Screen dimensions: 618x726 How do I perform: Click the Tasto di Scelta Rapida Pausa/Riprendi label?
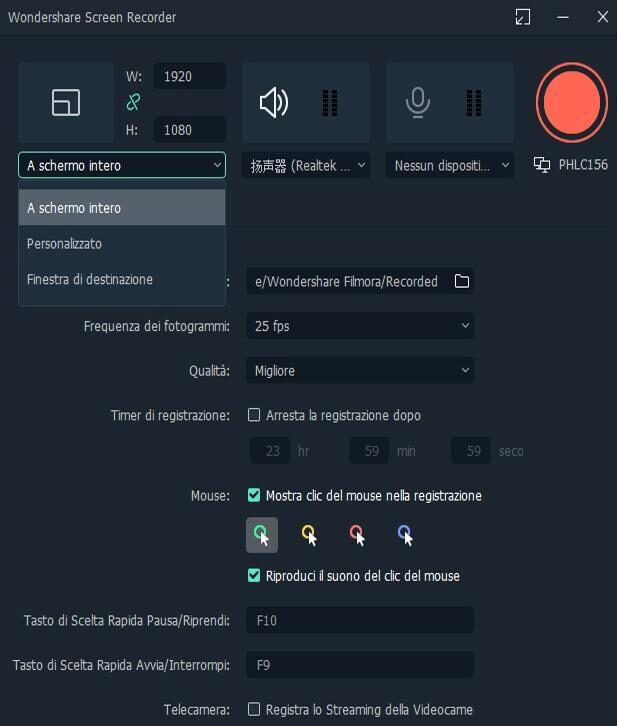coord(127,620)
